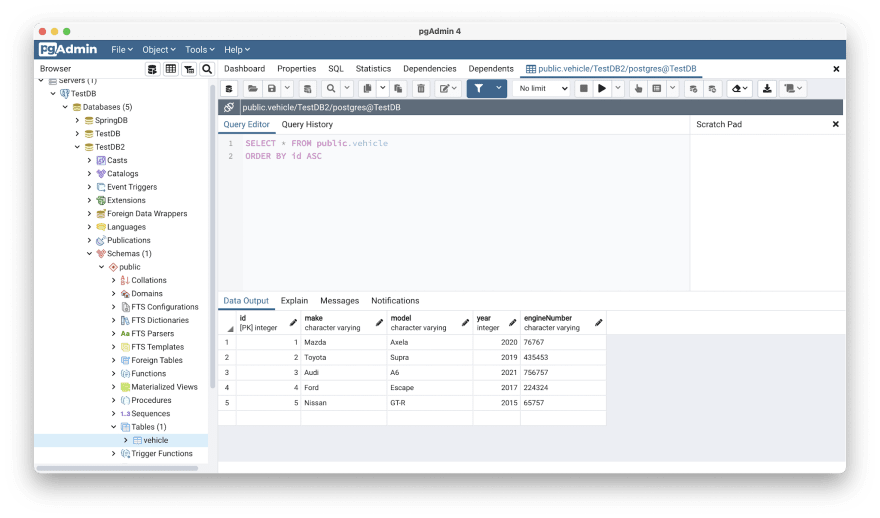
Task: Open the explain options dropdown arrow
Action: tap(672, 89)
